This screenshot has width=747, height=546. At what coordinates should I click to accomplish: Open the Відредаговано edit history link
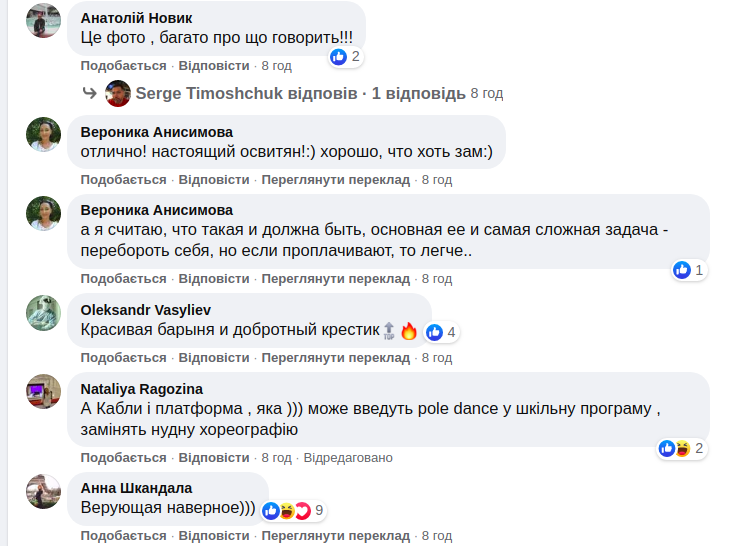click(348, 458)
